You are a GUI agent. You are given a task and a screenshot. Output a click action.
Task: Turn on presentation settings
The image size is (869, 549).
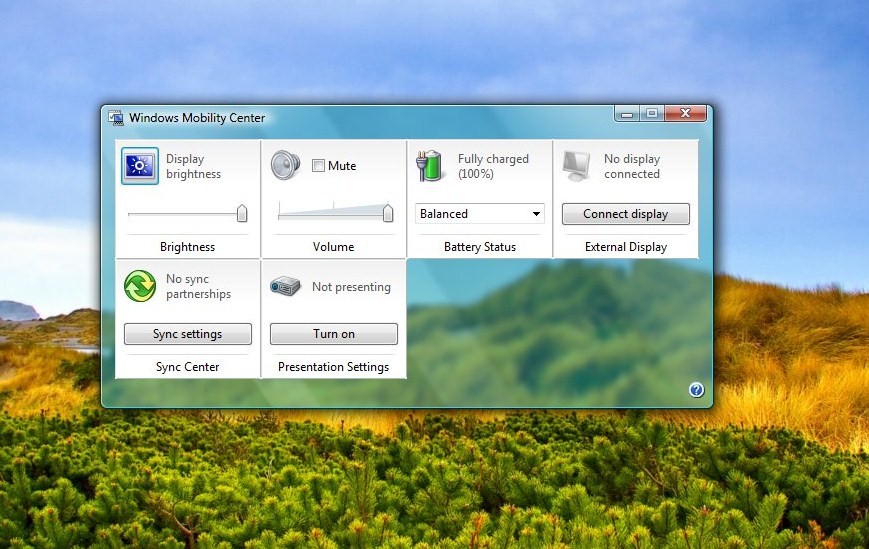click(334, 334)
